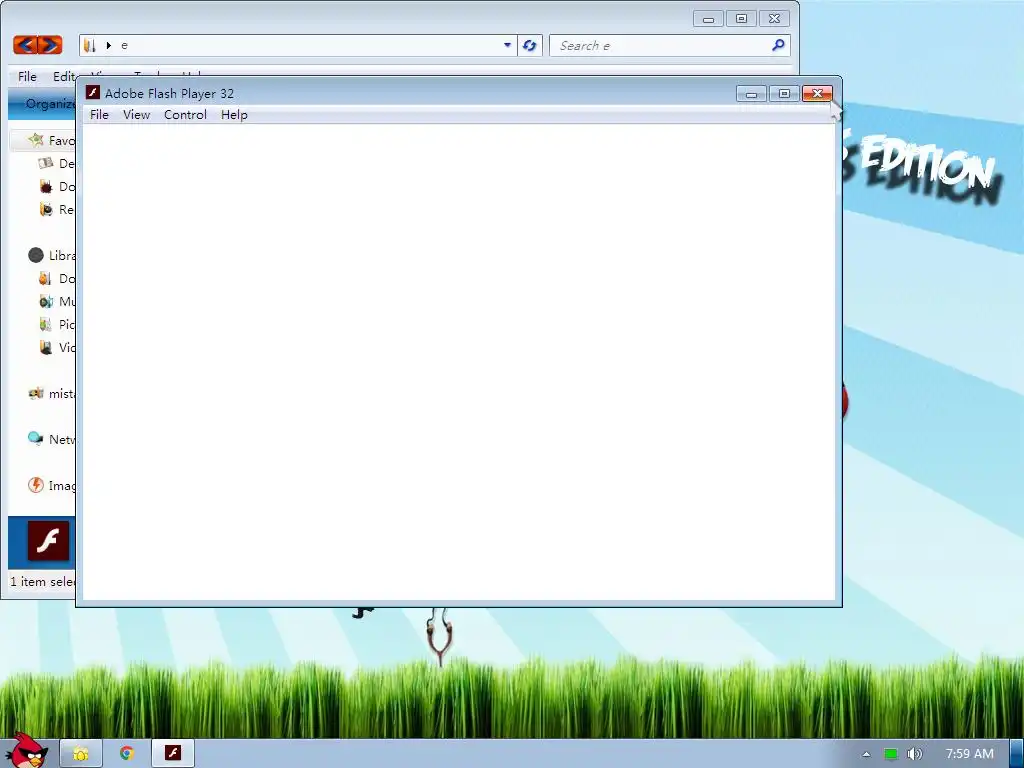
Task: Click the 7:59 AM clock
Action: [970, 754]
